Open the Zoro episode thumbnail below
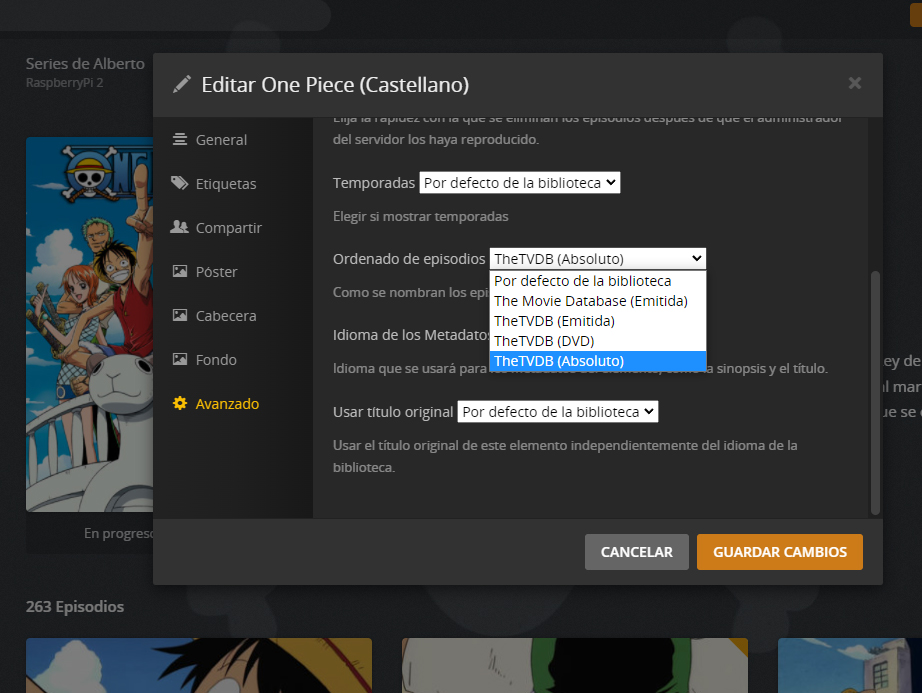Screen dimensions: 922x693 574,665
